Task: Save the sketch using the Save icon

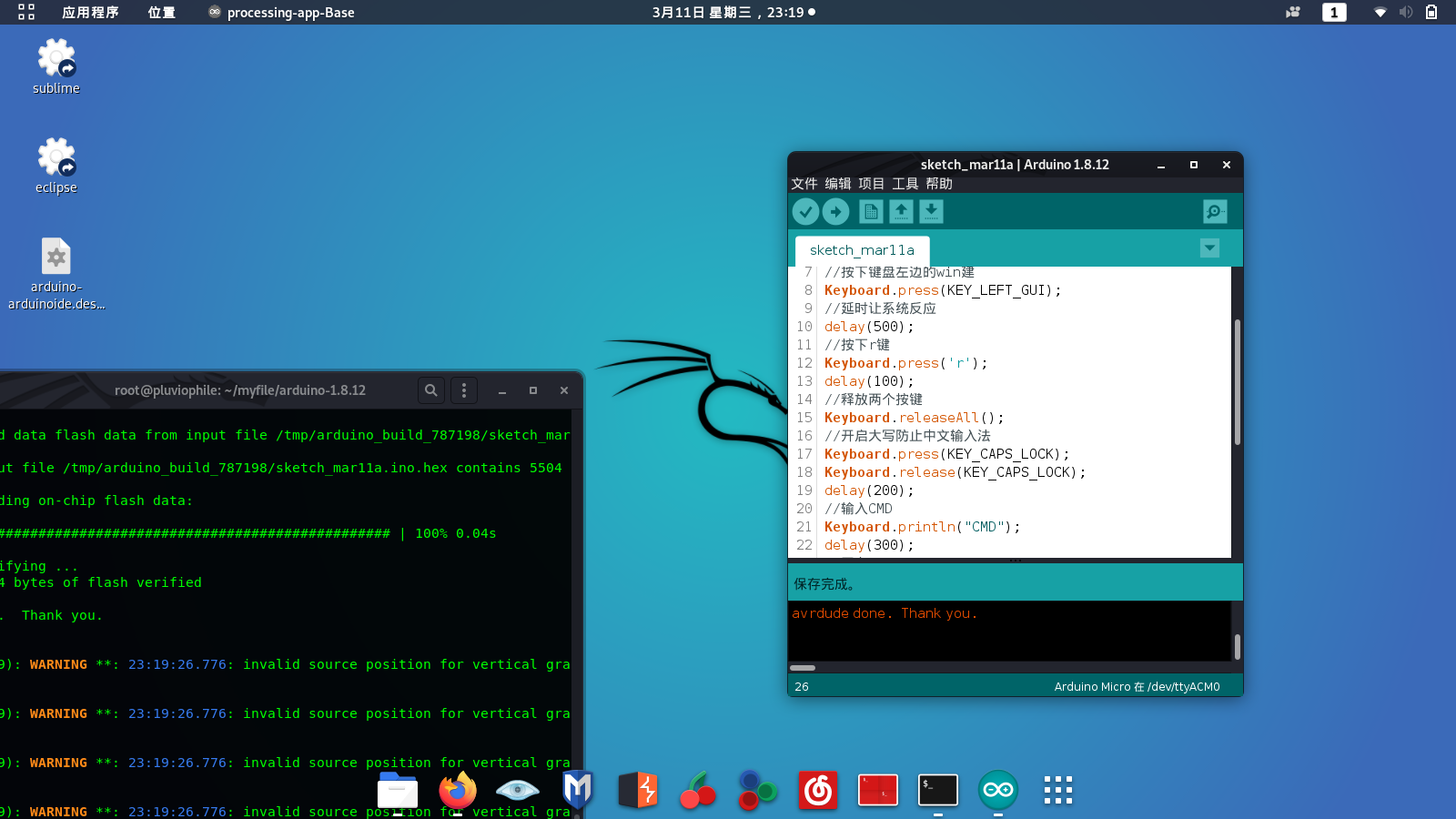Action: coord(931,212)
